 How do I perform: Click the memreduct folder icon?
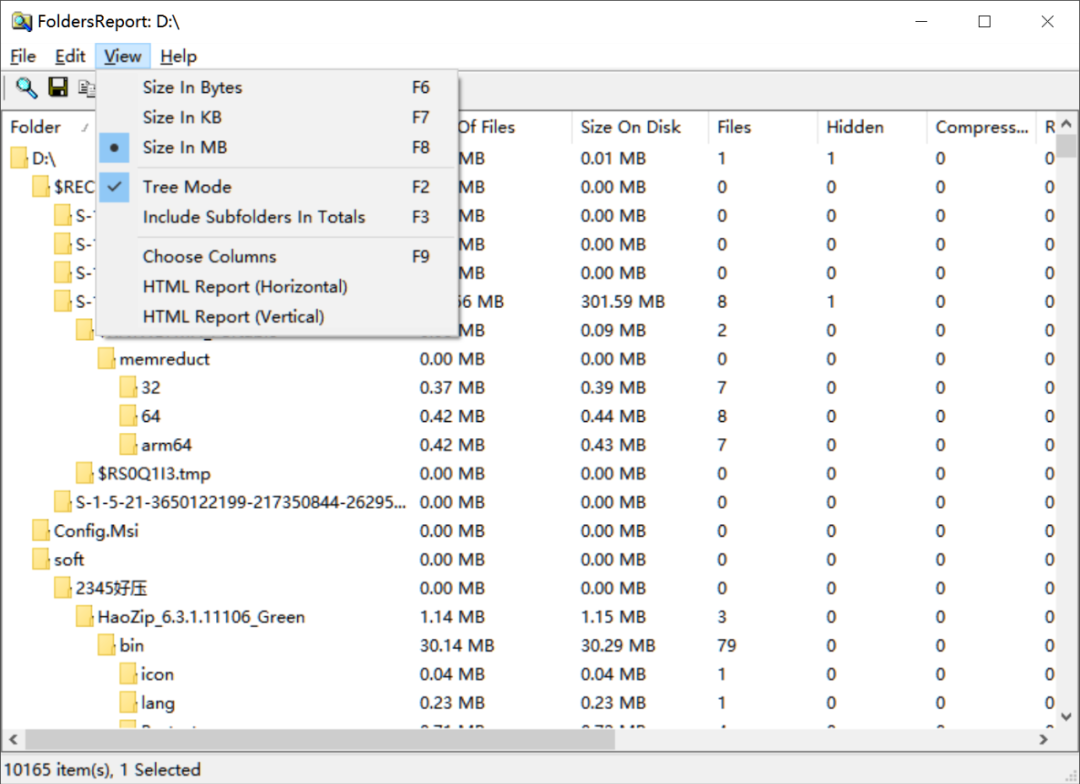coord(106,359)
